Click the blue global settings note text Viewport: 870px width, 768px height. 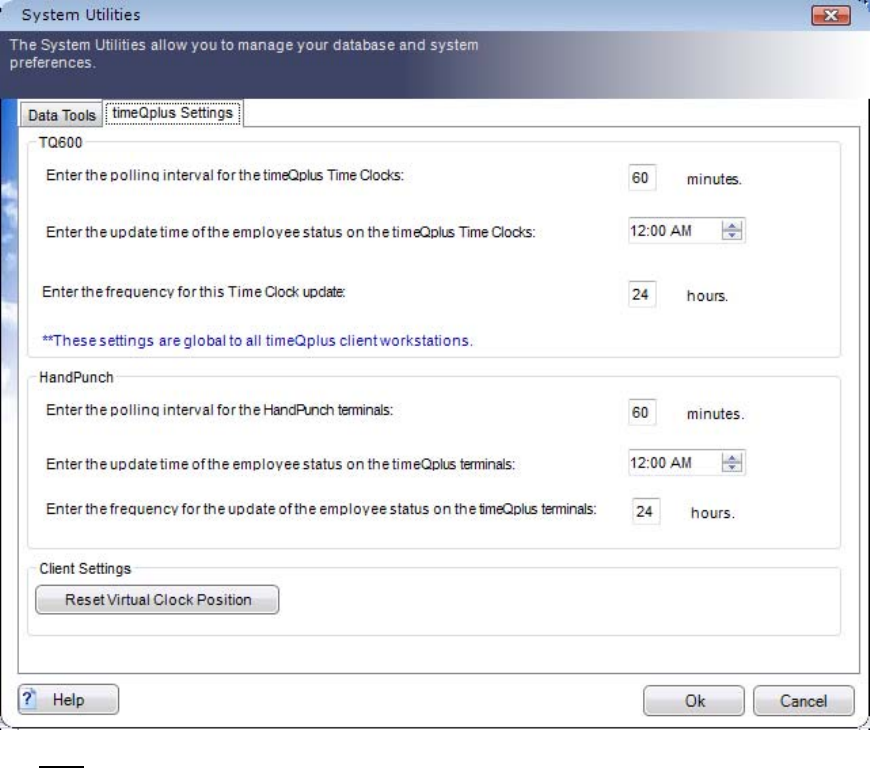257,340
